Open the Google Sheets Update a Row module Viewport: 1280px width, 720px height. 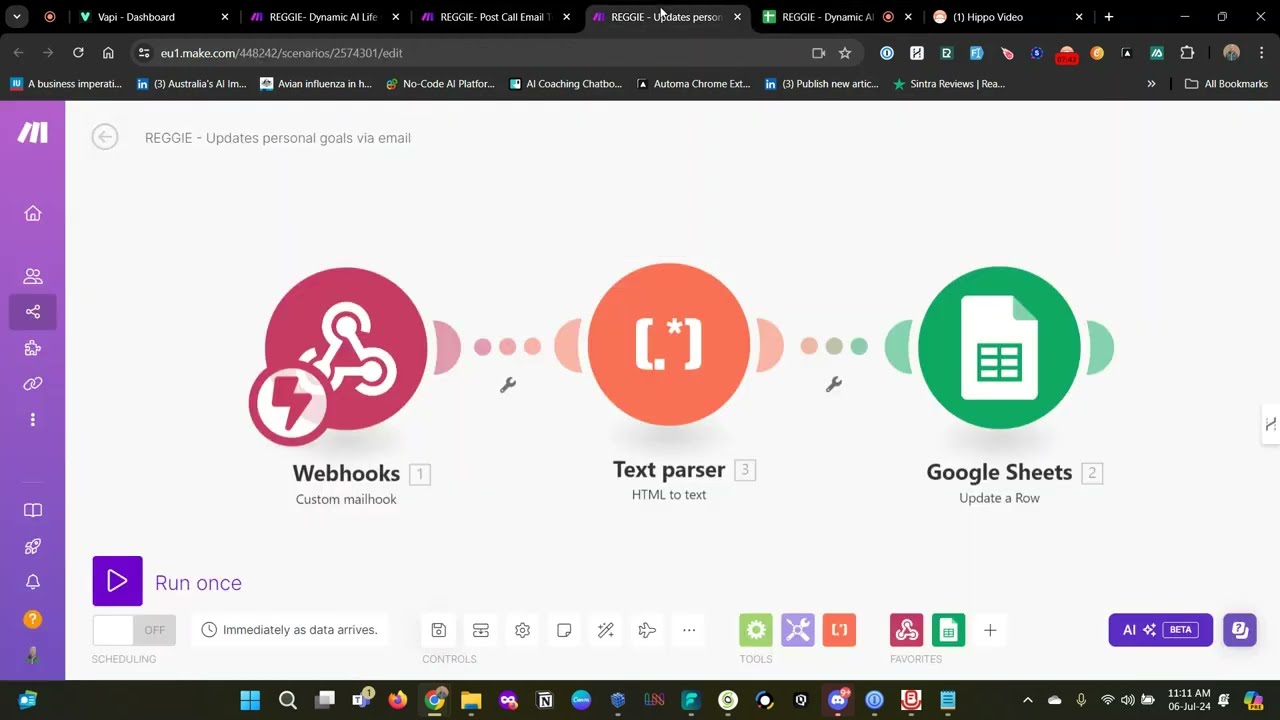[999, 347]
